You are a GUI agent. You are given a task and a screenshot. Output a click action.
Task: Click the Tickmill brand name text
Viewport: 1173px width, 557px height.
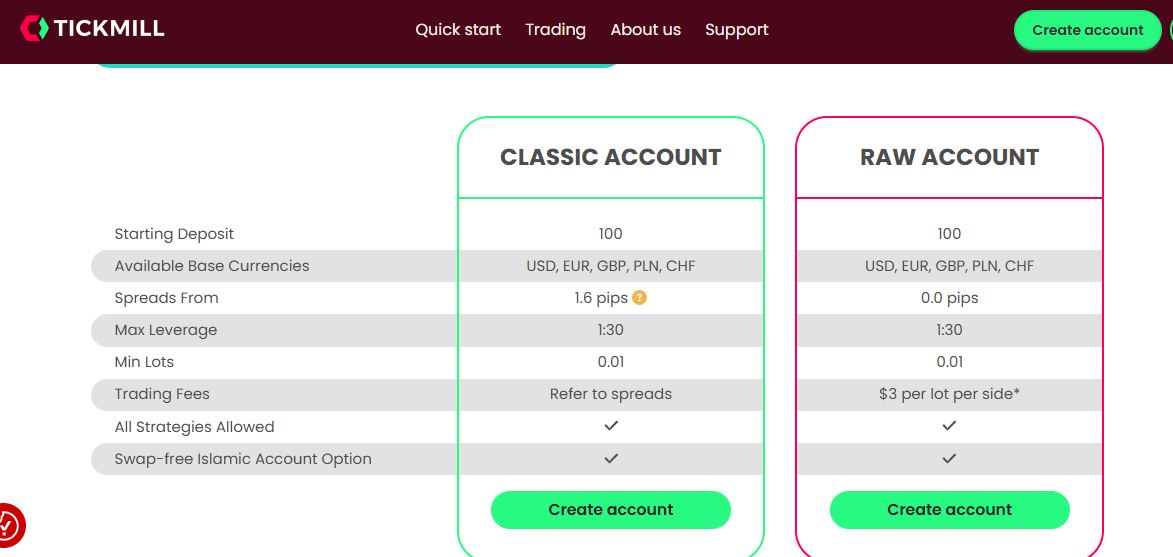click(109, 29)
